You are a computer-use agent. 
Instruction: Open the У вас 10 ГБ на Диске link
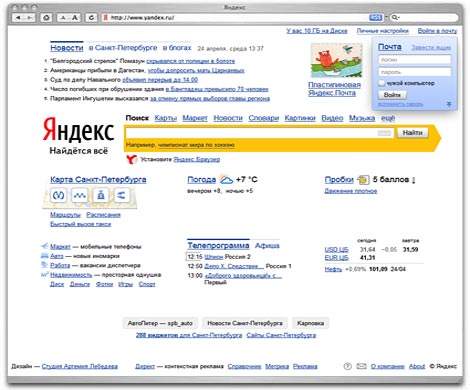[x=317, y=31]
